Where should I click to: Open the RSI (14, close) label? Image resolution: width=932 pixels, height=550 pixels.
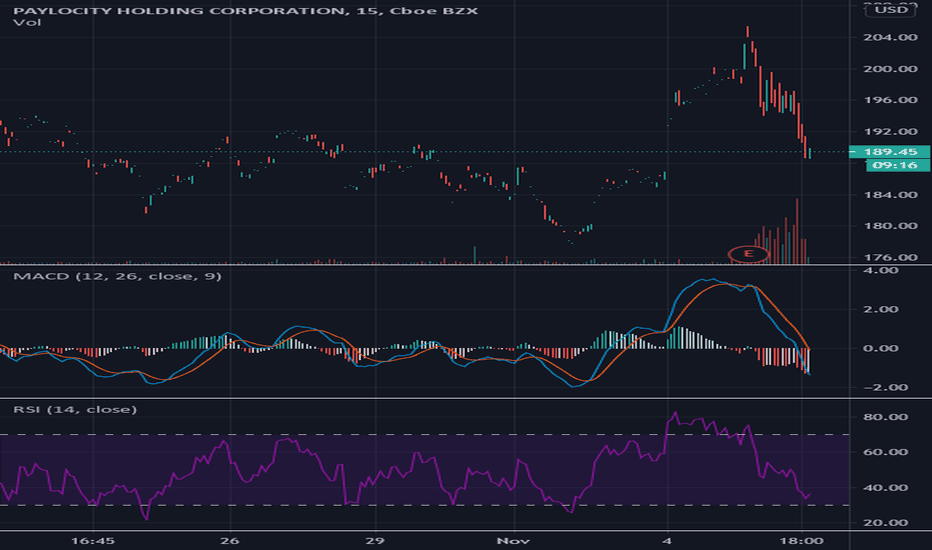click(x=75, y=410)
